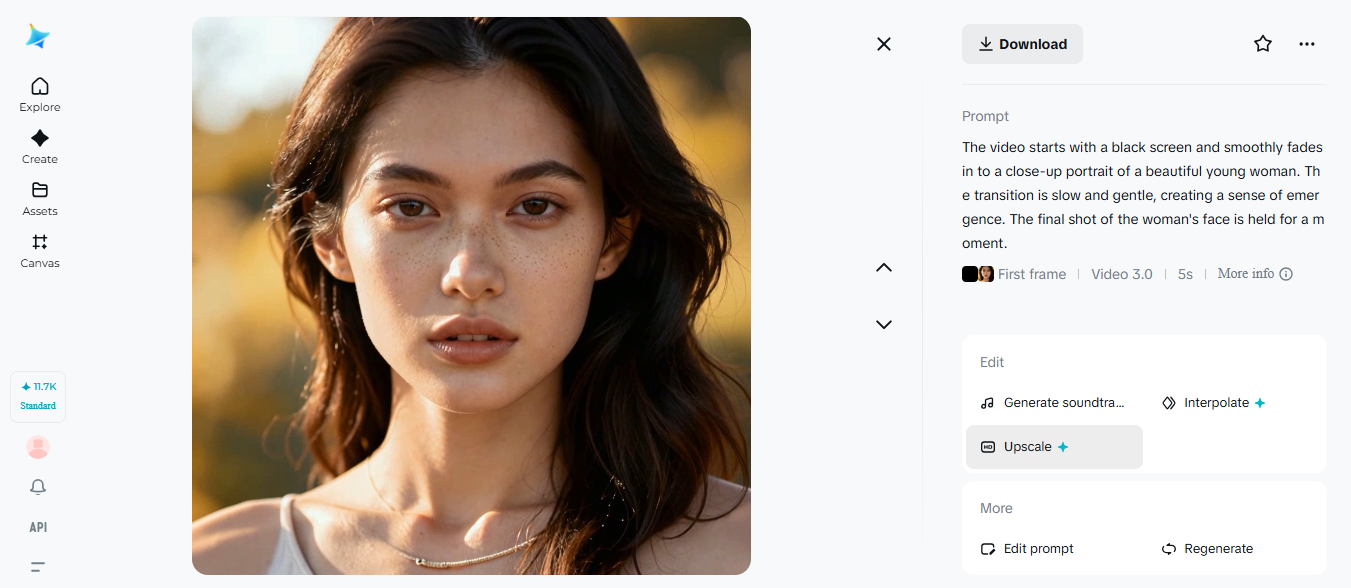Image resolution: width=1351 pixels, height=588 pixels.
Task: Download the generated video
Action: click(1022, 44)
